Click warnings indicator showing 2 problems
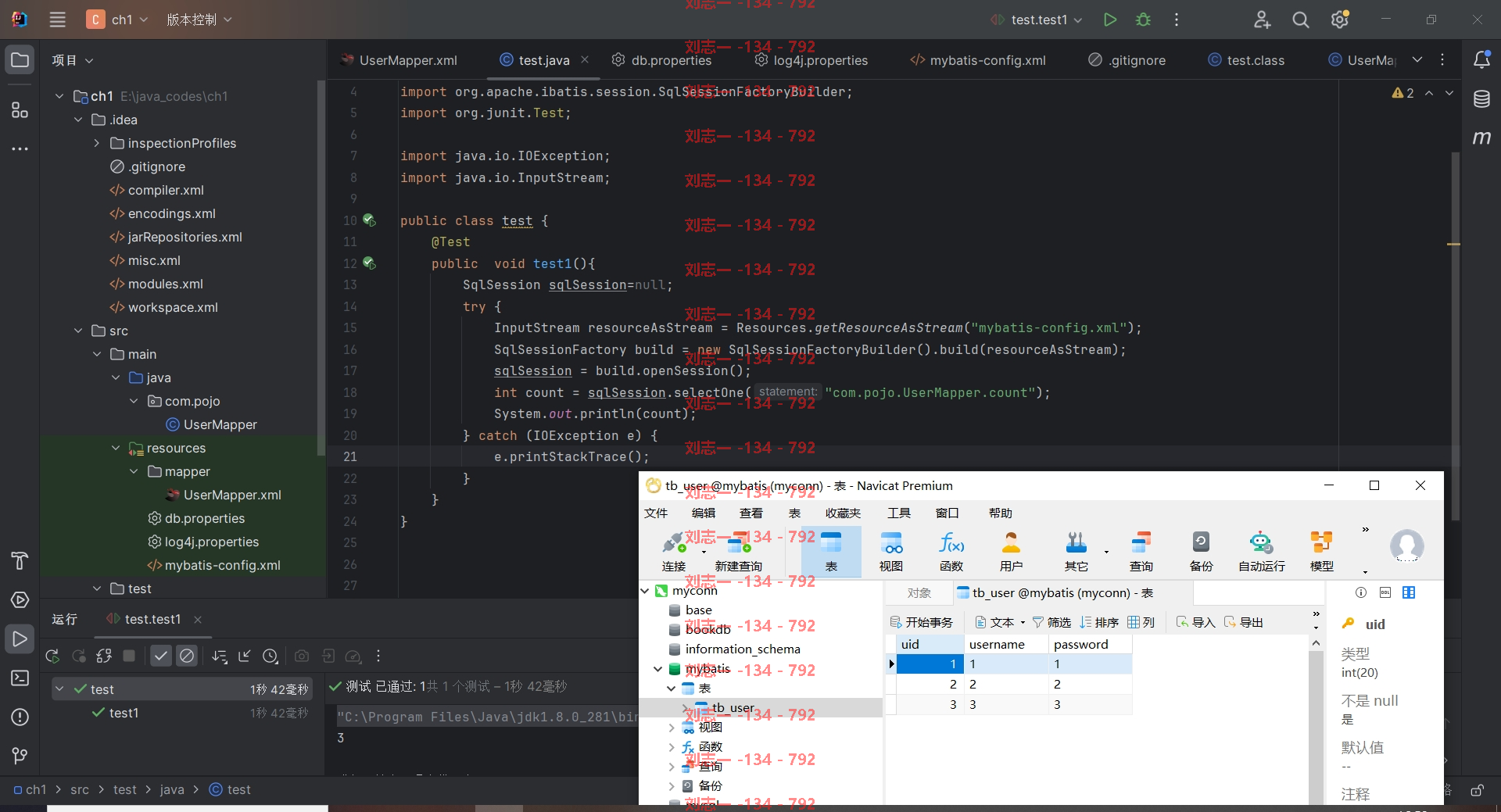 (x=1403, y=93)
